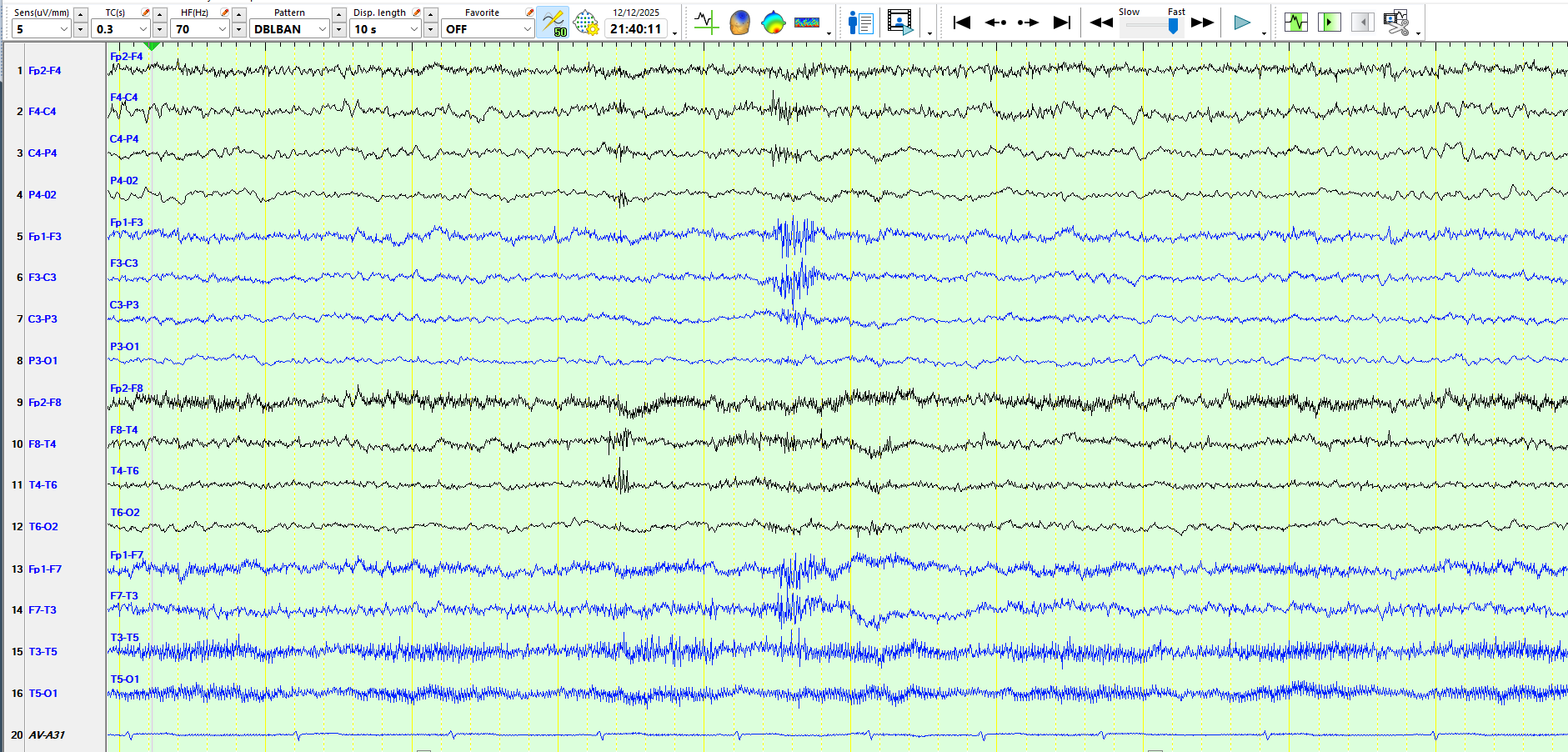The width and height of the screenshot is (1568, 752).
Task: Click the fast-forward double-arrow button
Action: click(x=1202, y=23)
